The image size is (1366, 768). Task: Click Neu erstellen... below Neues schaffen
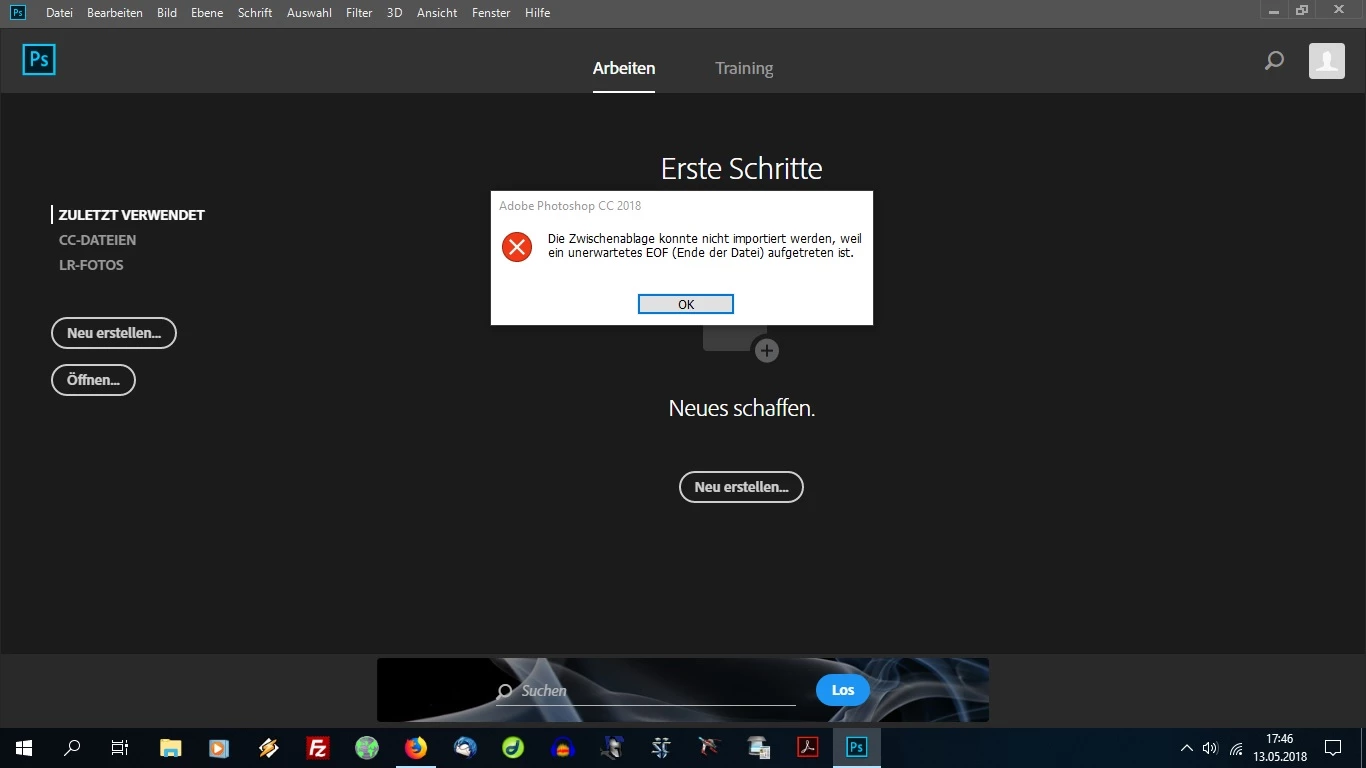(741, 487)
